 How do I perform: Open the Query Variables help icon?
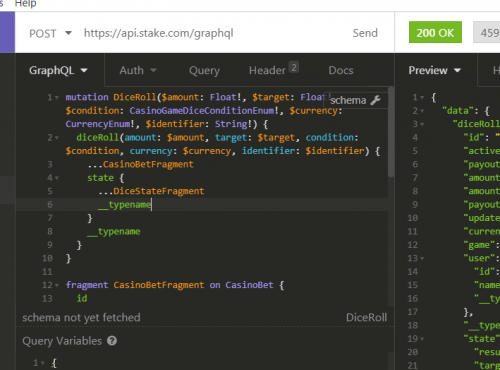click(112, 341)
